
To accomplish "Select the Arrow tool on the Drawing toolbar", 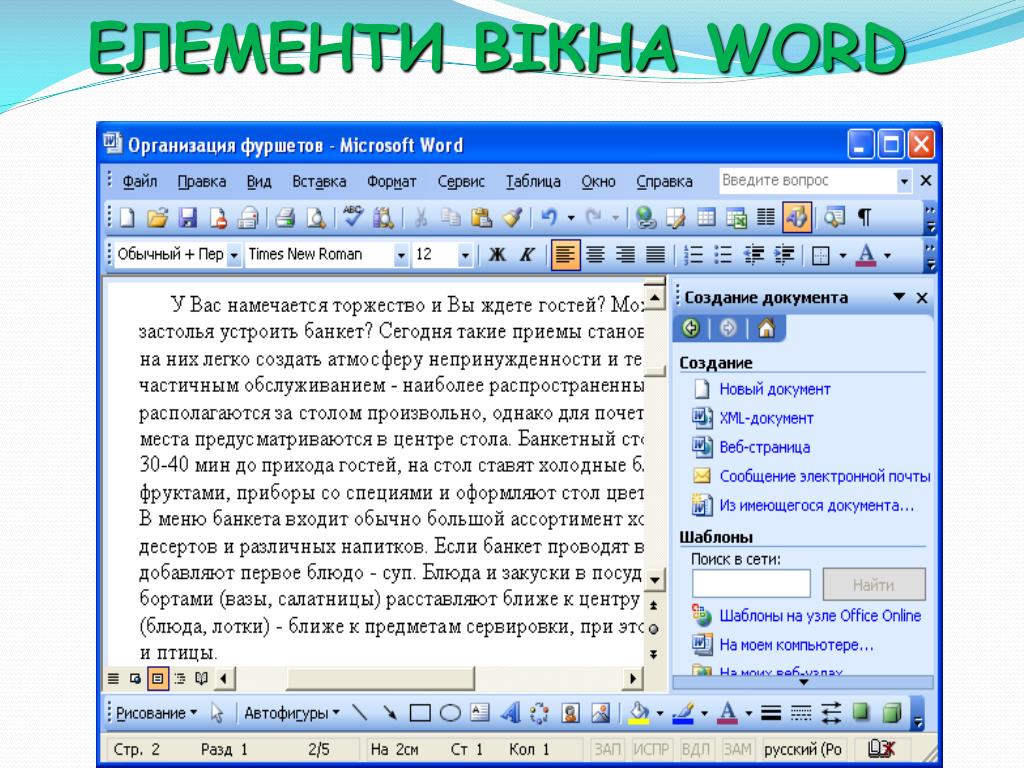I will pos(389,712).
